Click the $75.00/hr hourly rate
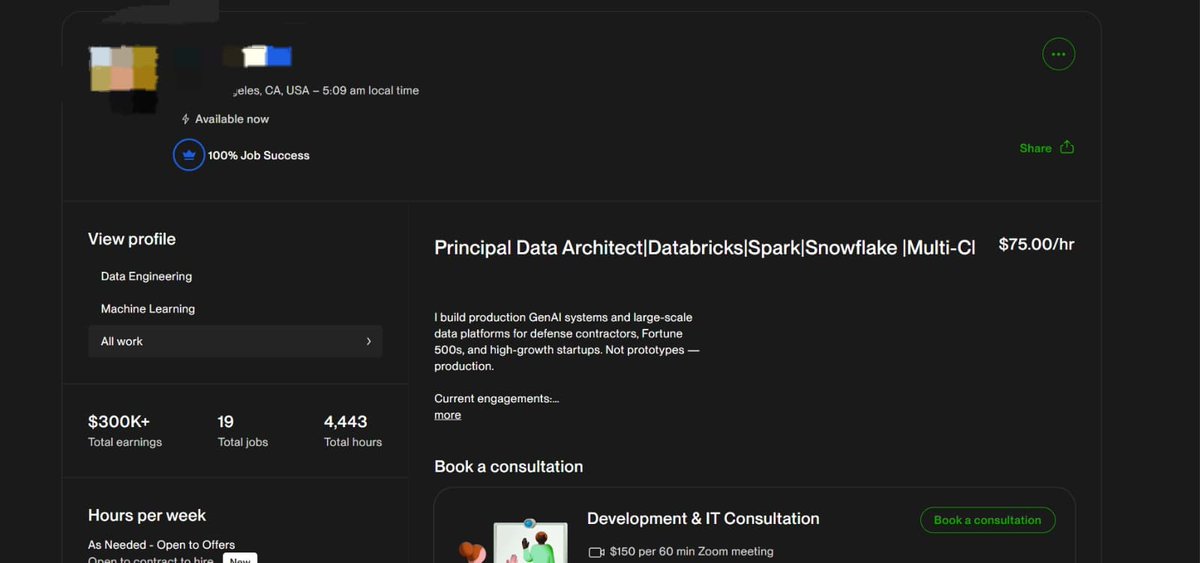This screenshot has width=1200, height=563. coord(1036,244)
